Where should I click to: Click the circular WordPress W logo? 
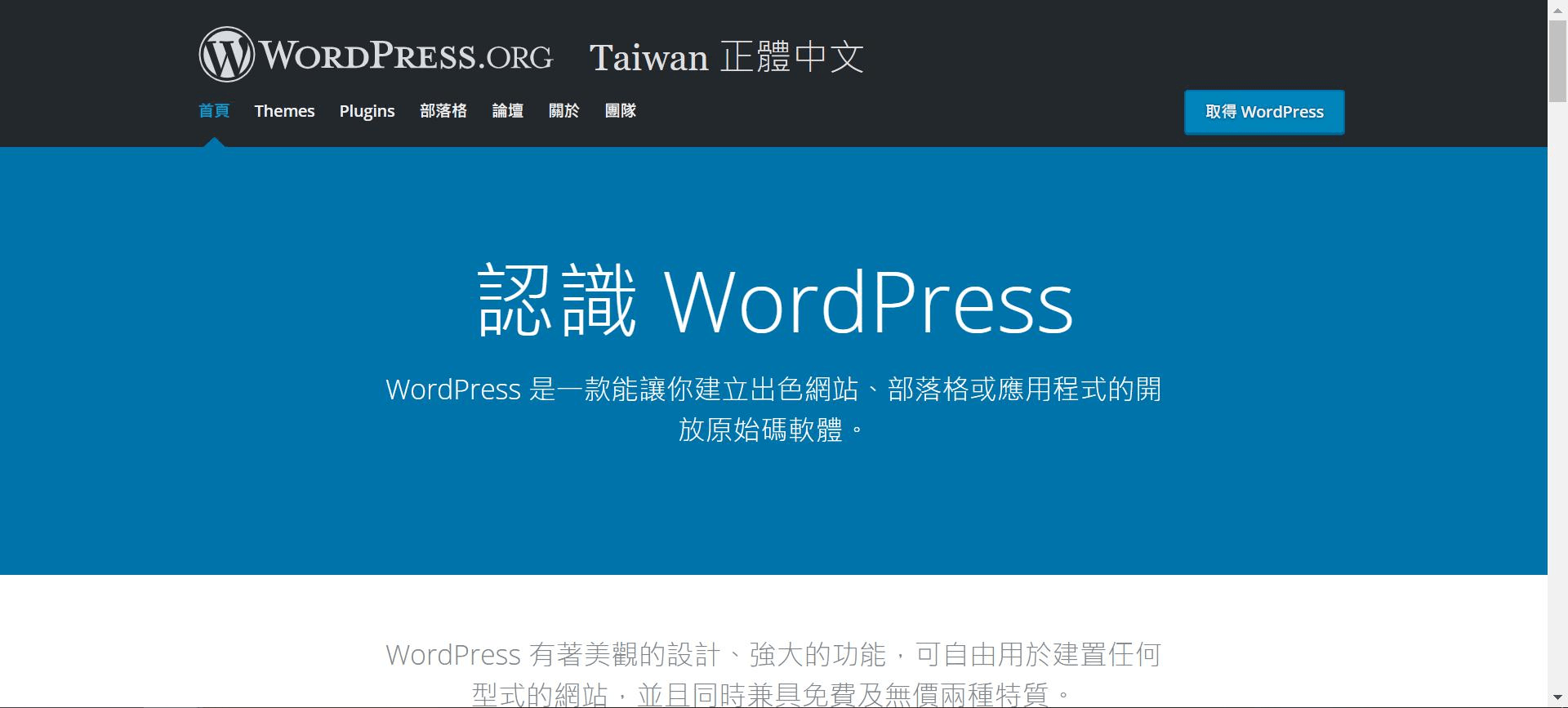click(x=226, y=55)
